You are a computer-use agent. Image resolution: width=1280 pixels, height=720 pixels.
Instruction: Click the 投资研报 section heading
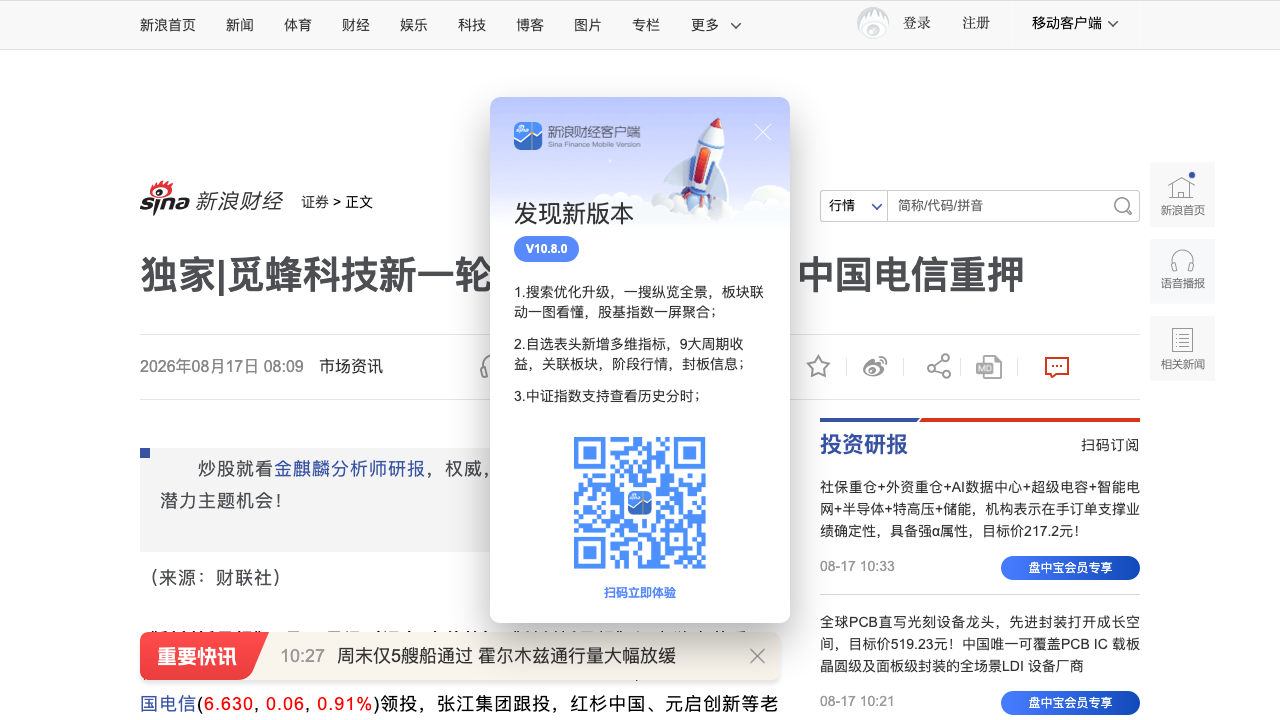864,444
